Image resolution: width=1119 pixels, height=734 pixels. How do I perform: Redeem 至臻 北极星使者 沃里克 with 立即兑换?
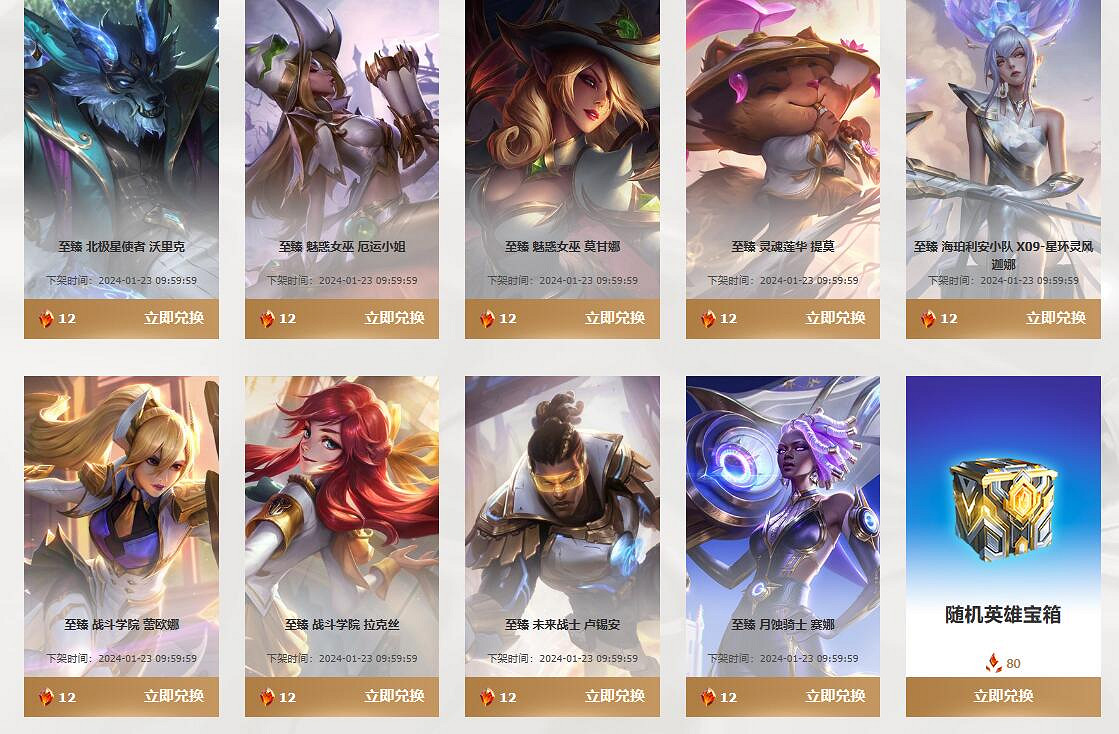click(174, 318)
